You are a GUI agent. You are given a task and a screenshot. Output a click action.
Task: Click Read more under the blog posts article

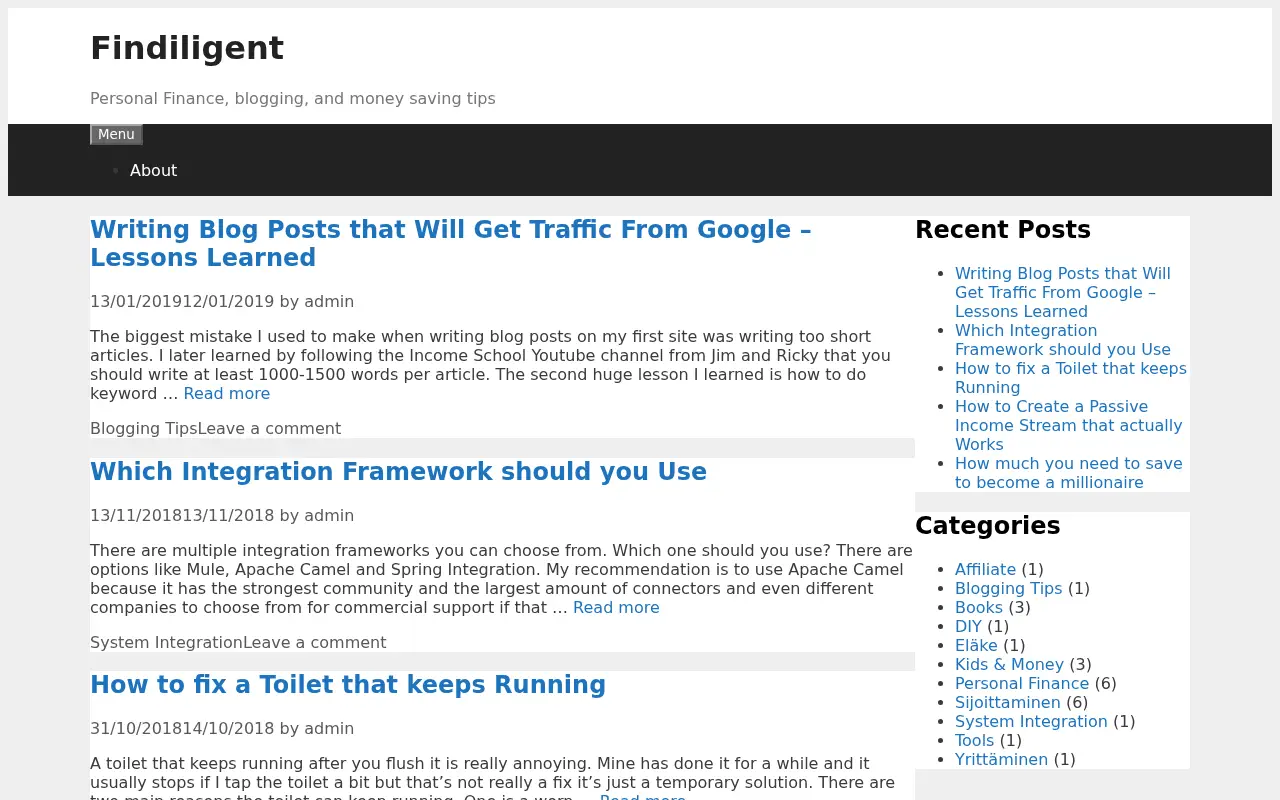pyautogui.click(x=226, y=393)
